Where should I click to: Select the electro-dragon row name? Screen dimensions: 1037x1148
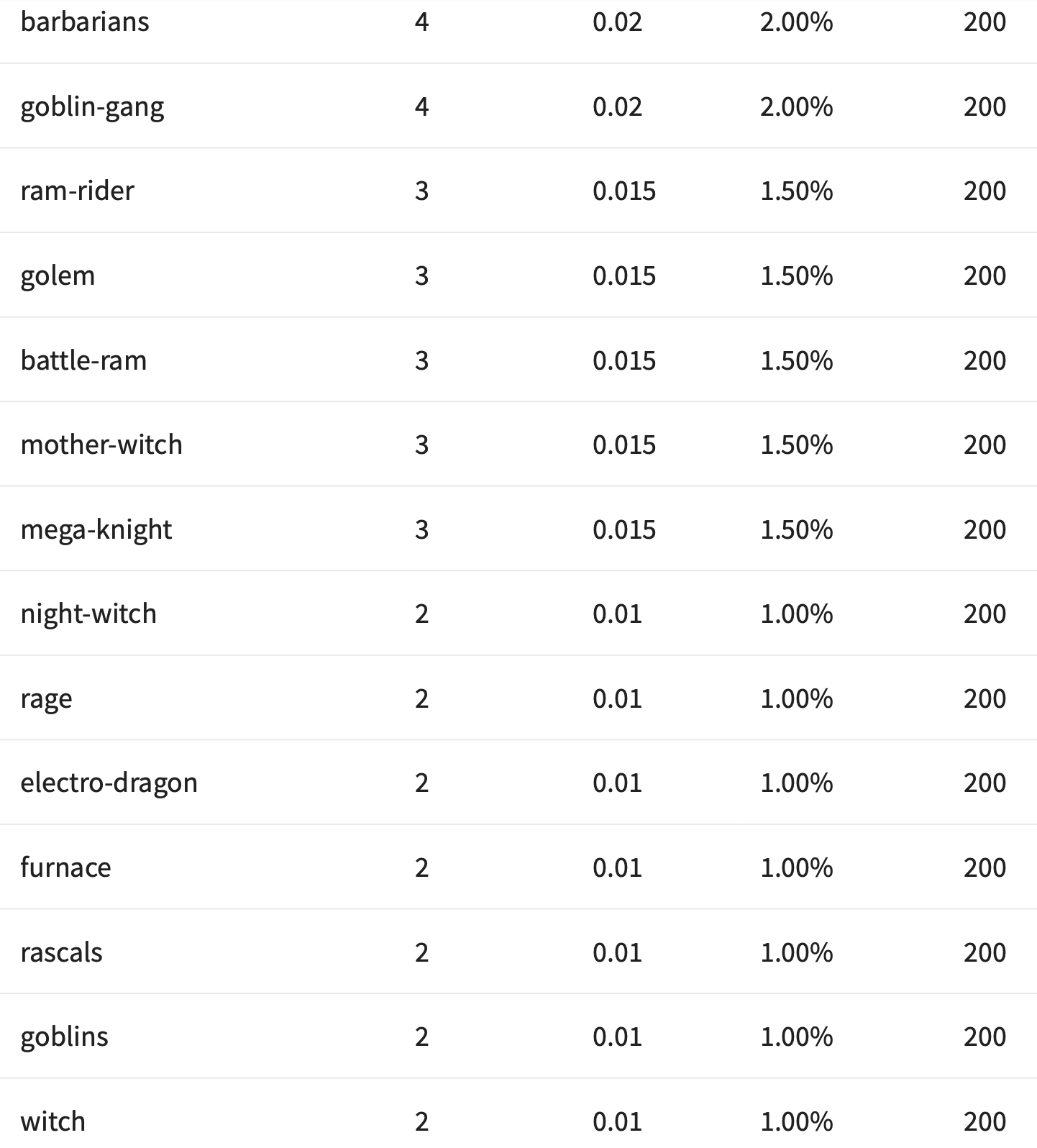tap(109, 783)
